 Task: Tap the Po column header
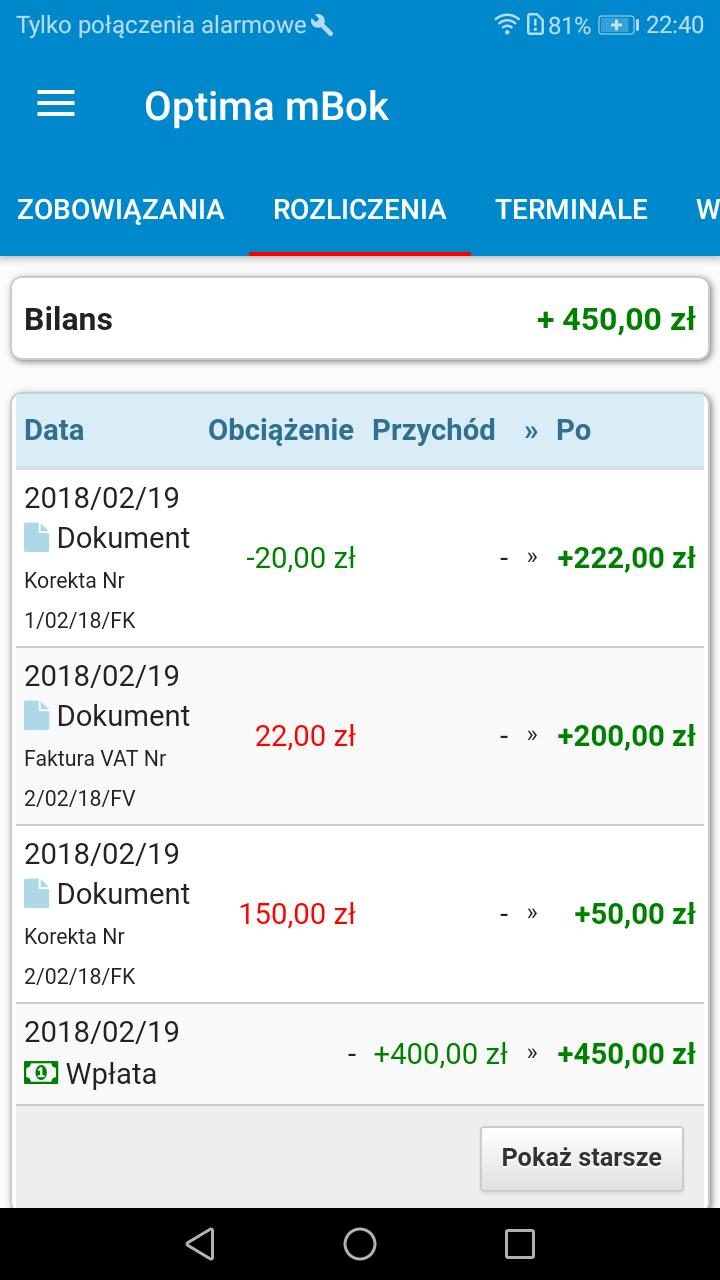(574, 430)
